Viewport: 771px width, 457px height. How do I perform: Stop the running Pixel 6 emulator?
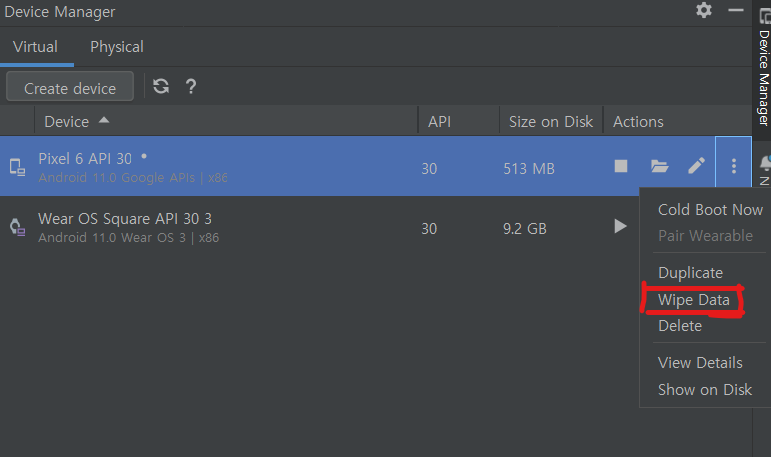coord(621,167)
